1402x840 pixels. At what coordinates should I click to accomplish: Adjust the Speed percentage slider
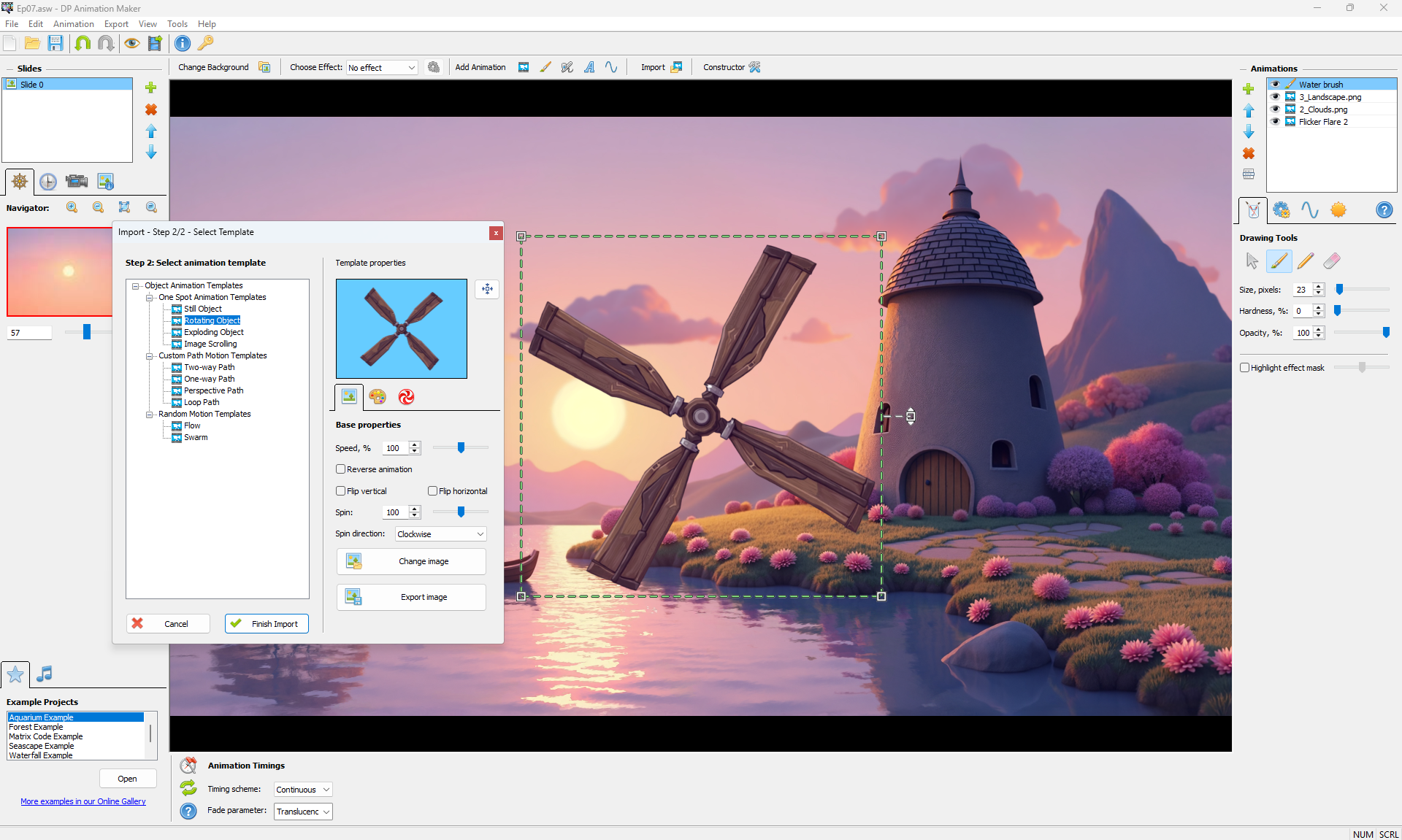pyautogui.click(x=461, y=448)
